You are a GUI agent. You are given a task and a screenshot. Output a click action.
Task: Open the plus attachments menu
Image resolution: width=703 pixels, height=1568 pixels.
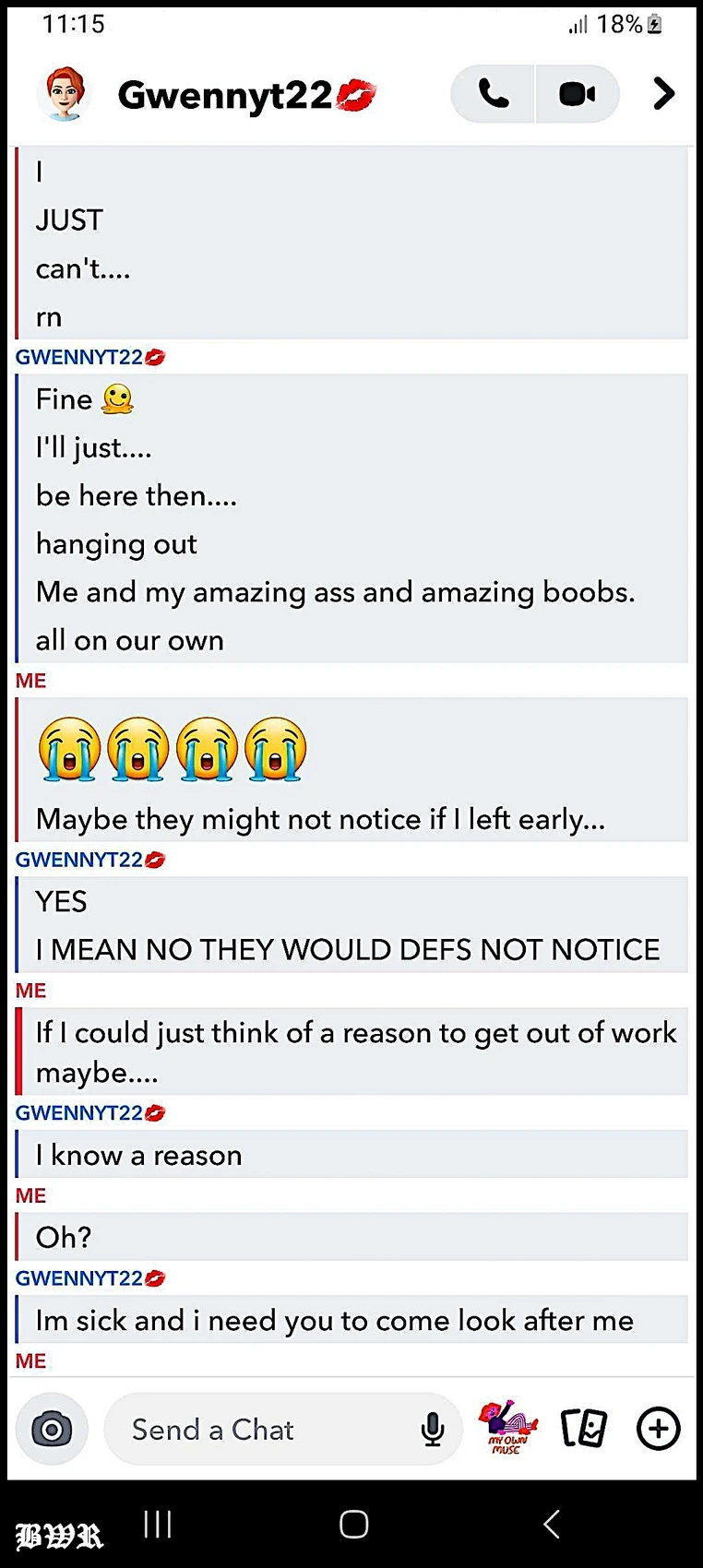(659, 1429)
